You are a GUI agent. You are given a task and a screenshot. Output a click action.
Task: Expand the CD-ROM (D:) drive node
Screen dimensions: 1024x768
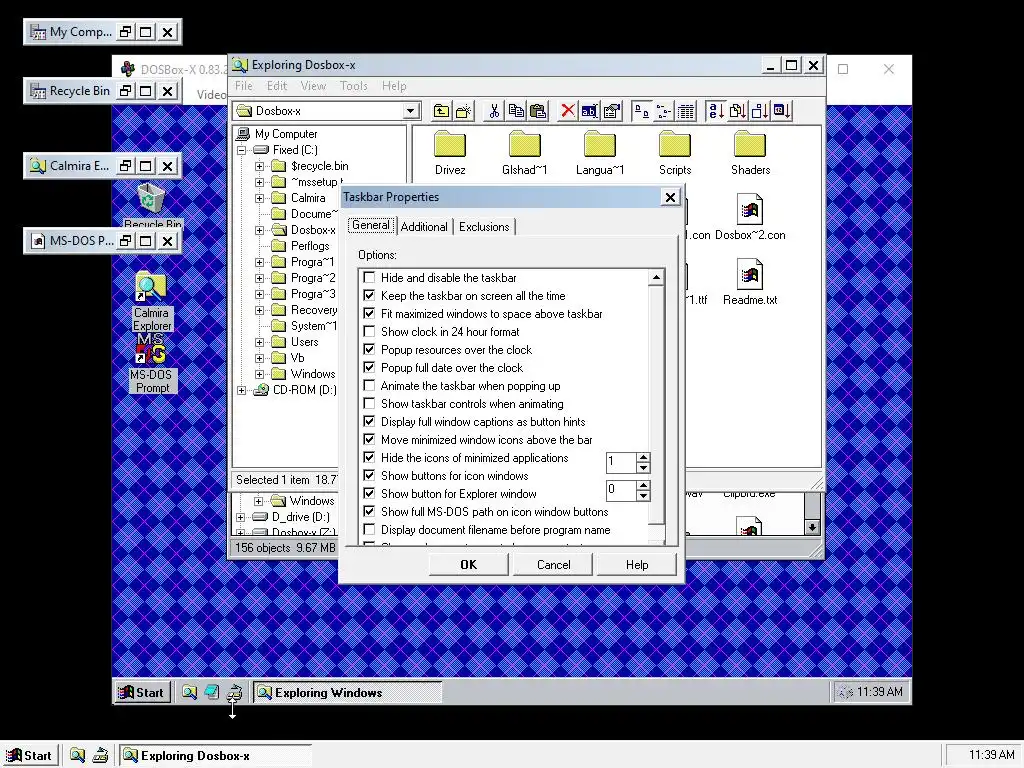pos(241,390)
